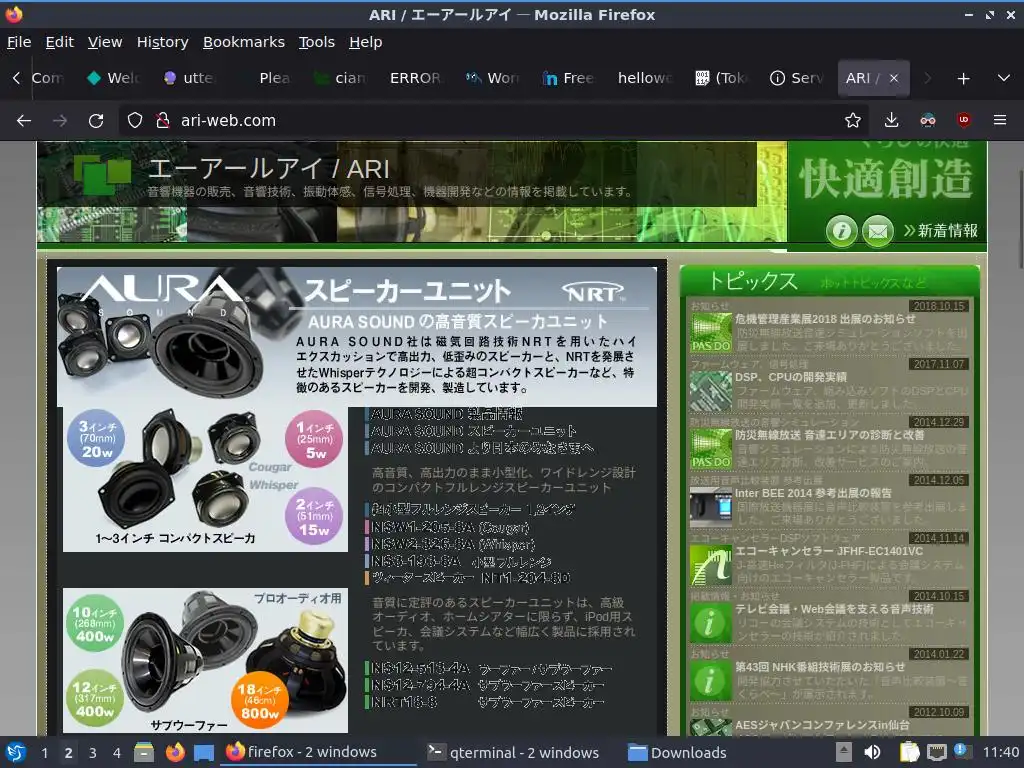Switch to the Free LinkedIn tab
The width and height of the screenshot is (1024, 768).
point(568,78)
